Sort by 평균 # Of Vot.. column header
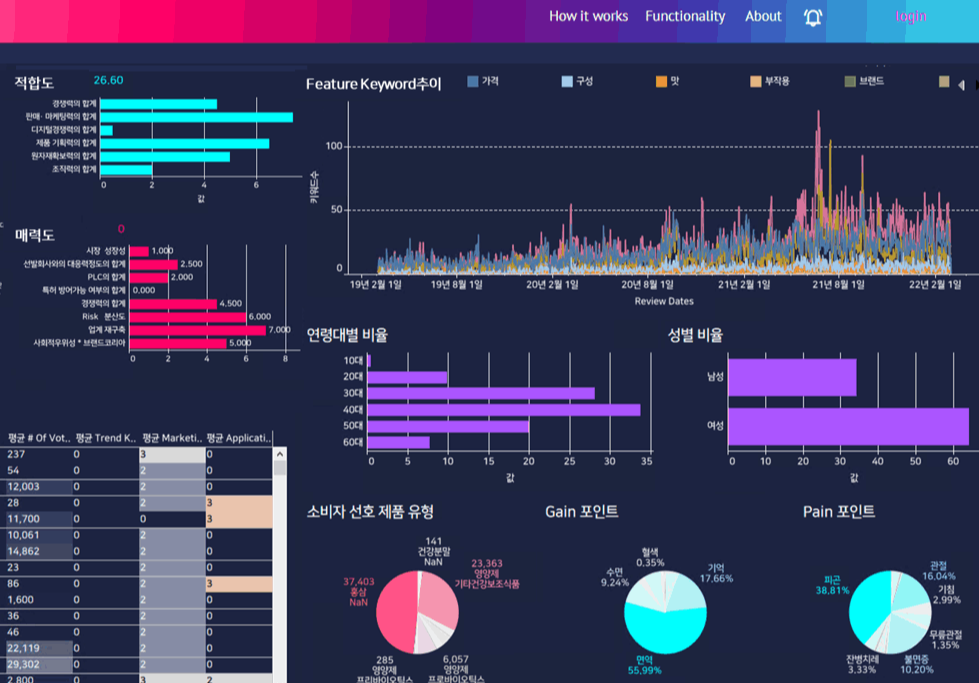 (x=38, y=438)
